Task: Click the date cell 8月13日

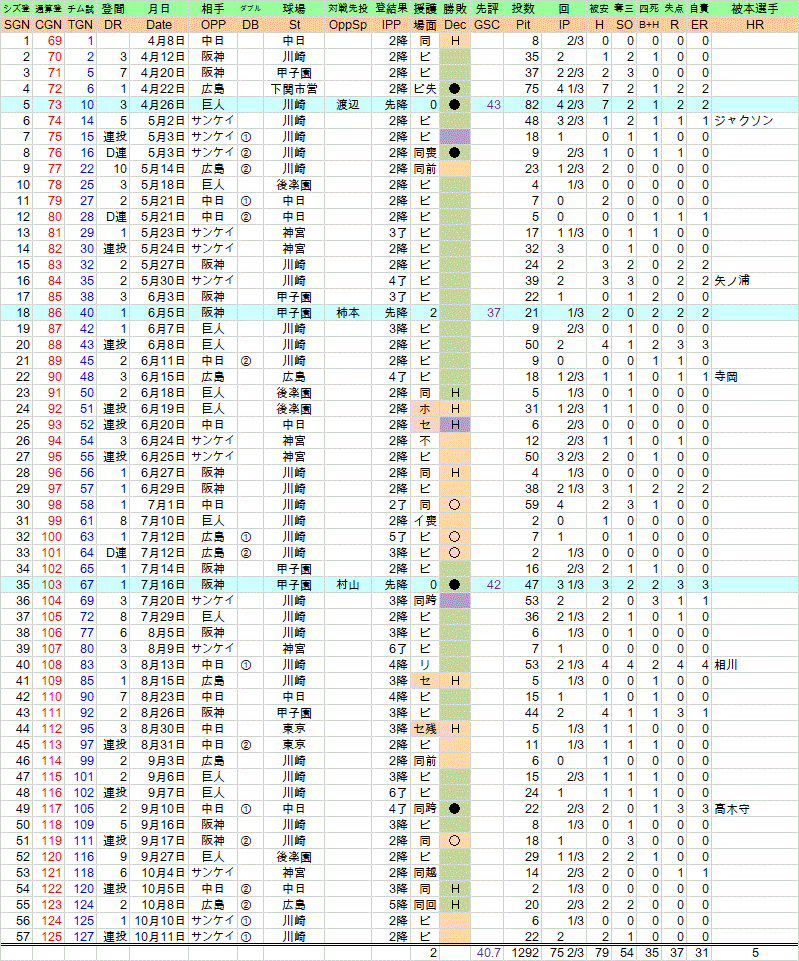Action: click(x=162, y=665)
